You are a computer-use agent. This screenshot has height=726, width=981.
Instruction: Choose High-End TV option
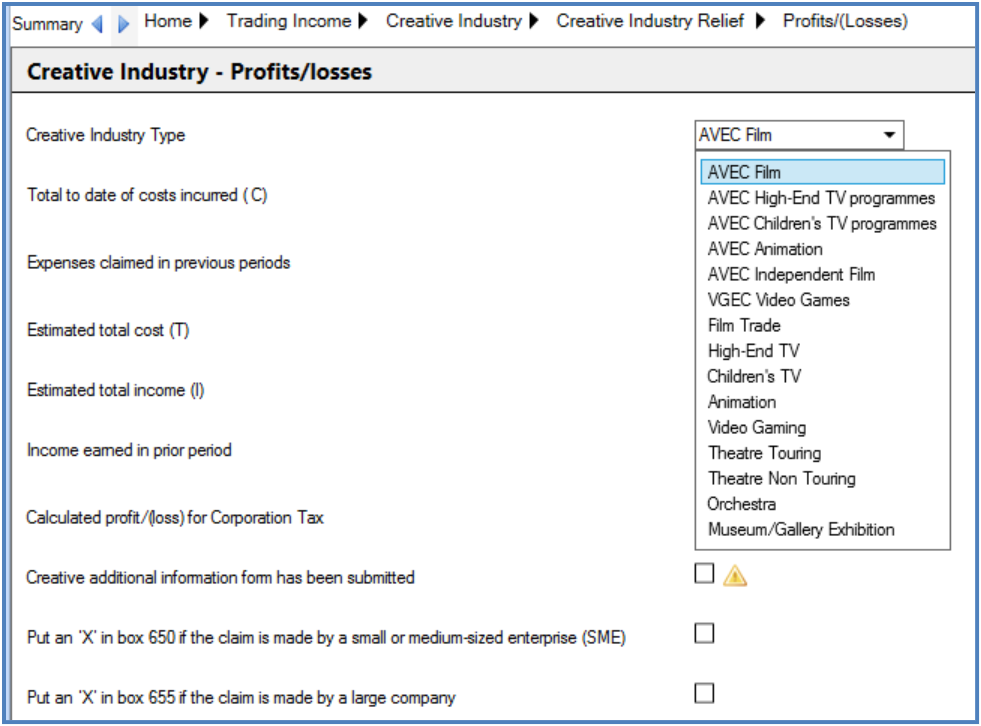coord(754,351)
